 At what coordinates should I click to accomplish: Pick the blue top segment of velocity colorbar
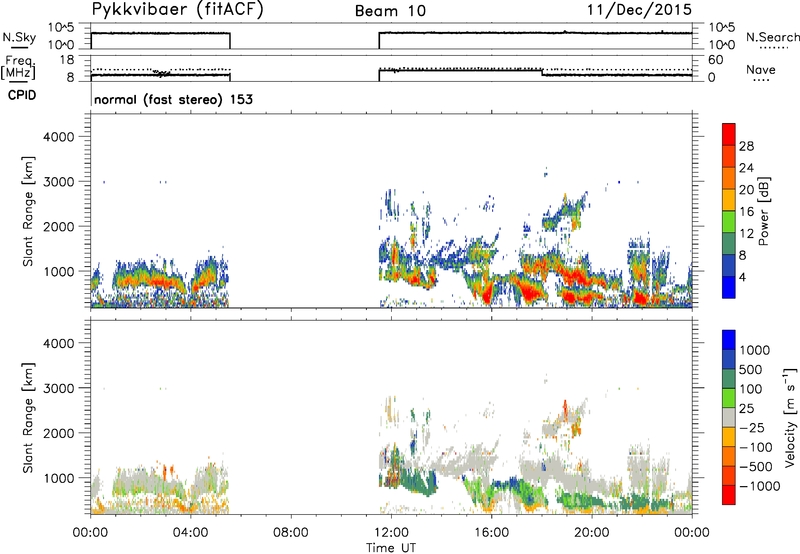(x=729, y=340)
